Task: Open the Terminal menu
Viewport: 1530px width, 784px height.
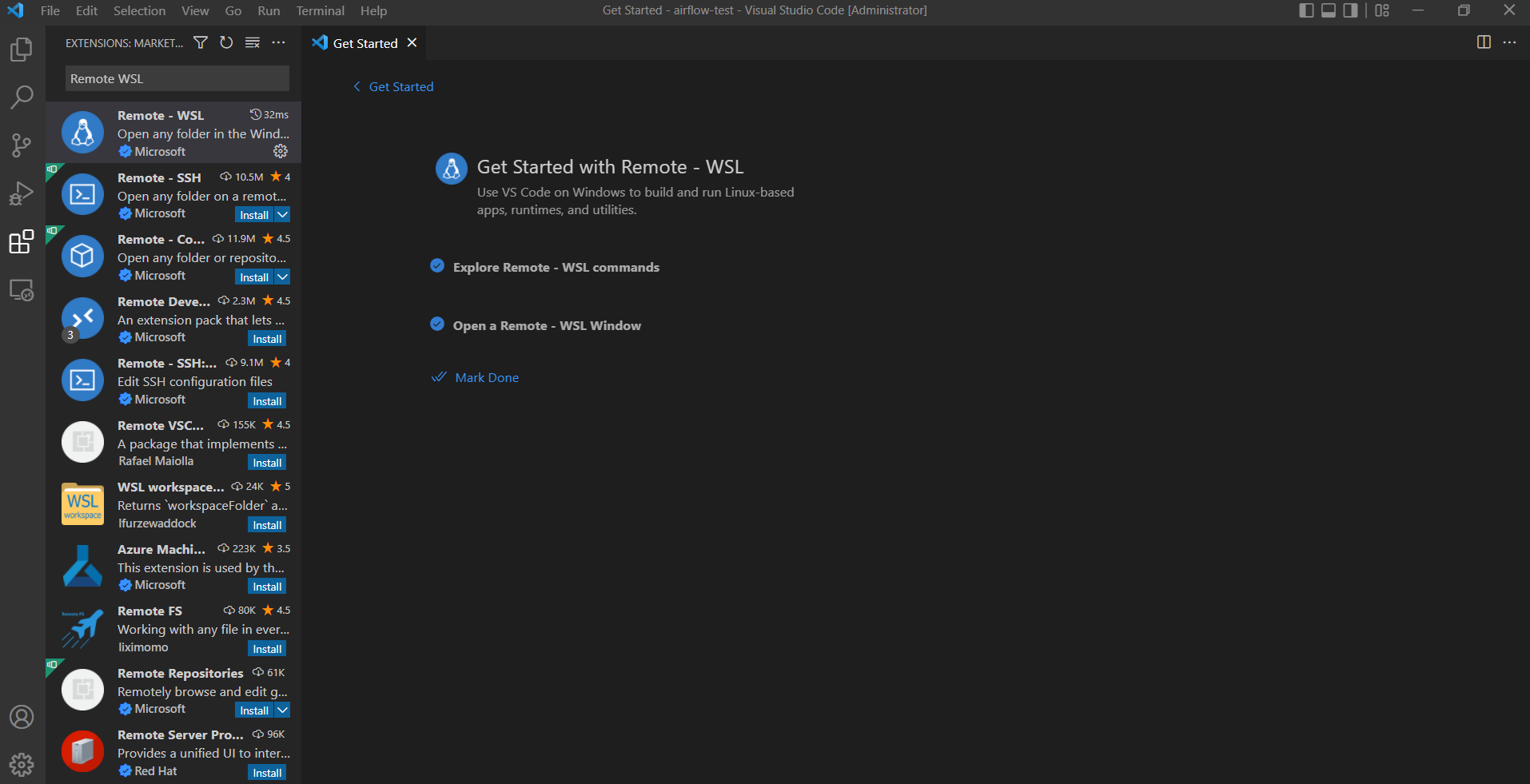Action: pos(321,10)
